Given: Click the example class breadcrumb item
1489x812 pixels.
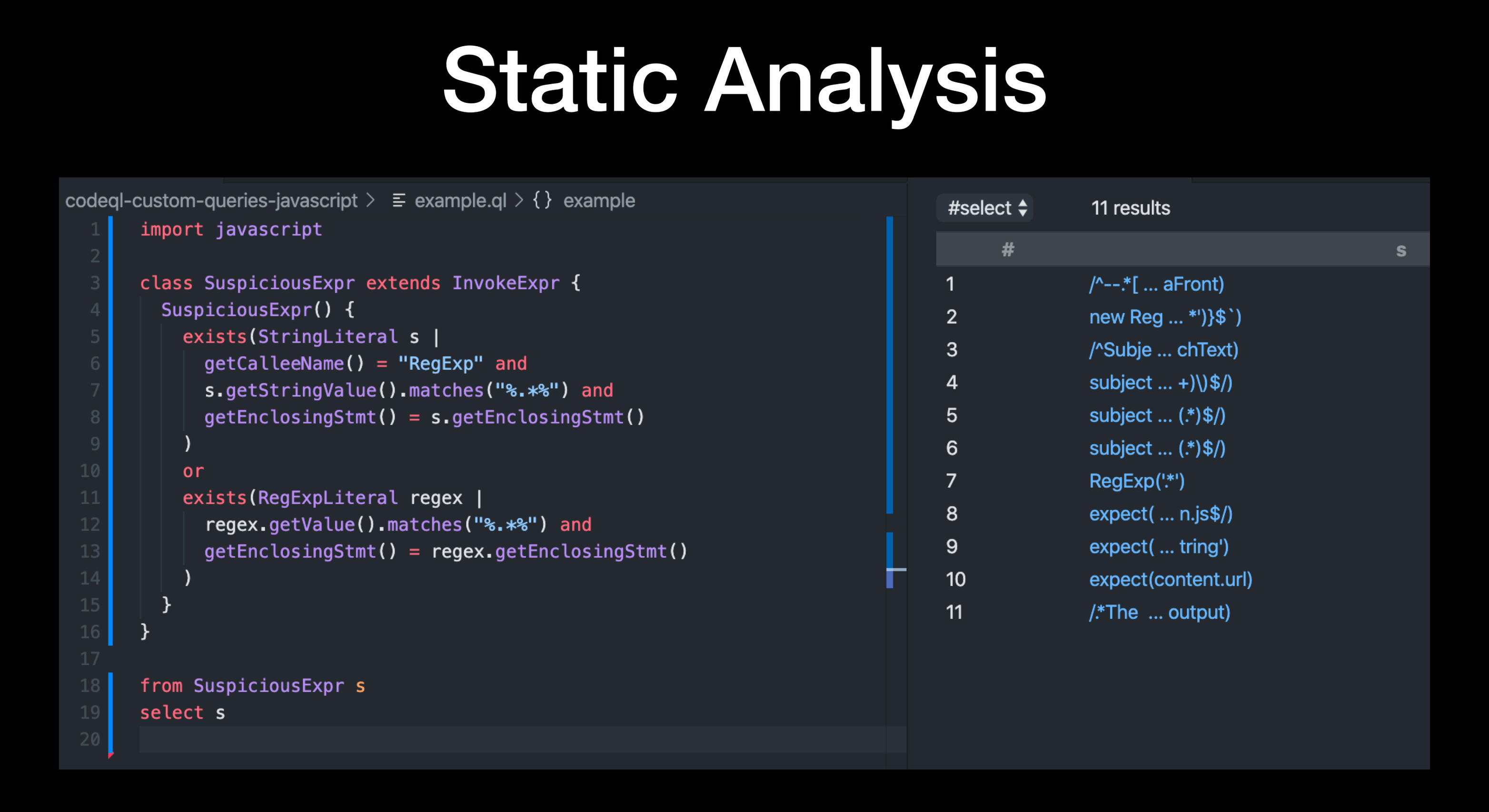Looking at the screenshot, I should tap(599, 200).
